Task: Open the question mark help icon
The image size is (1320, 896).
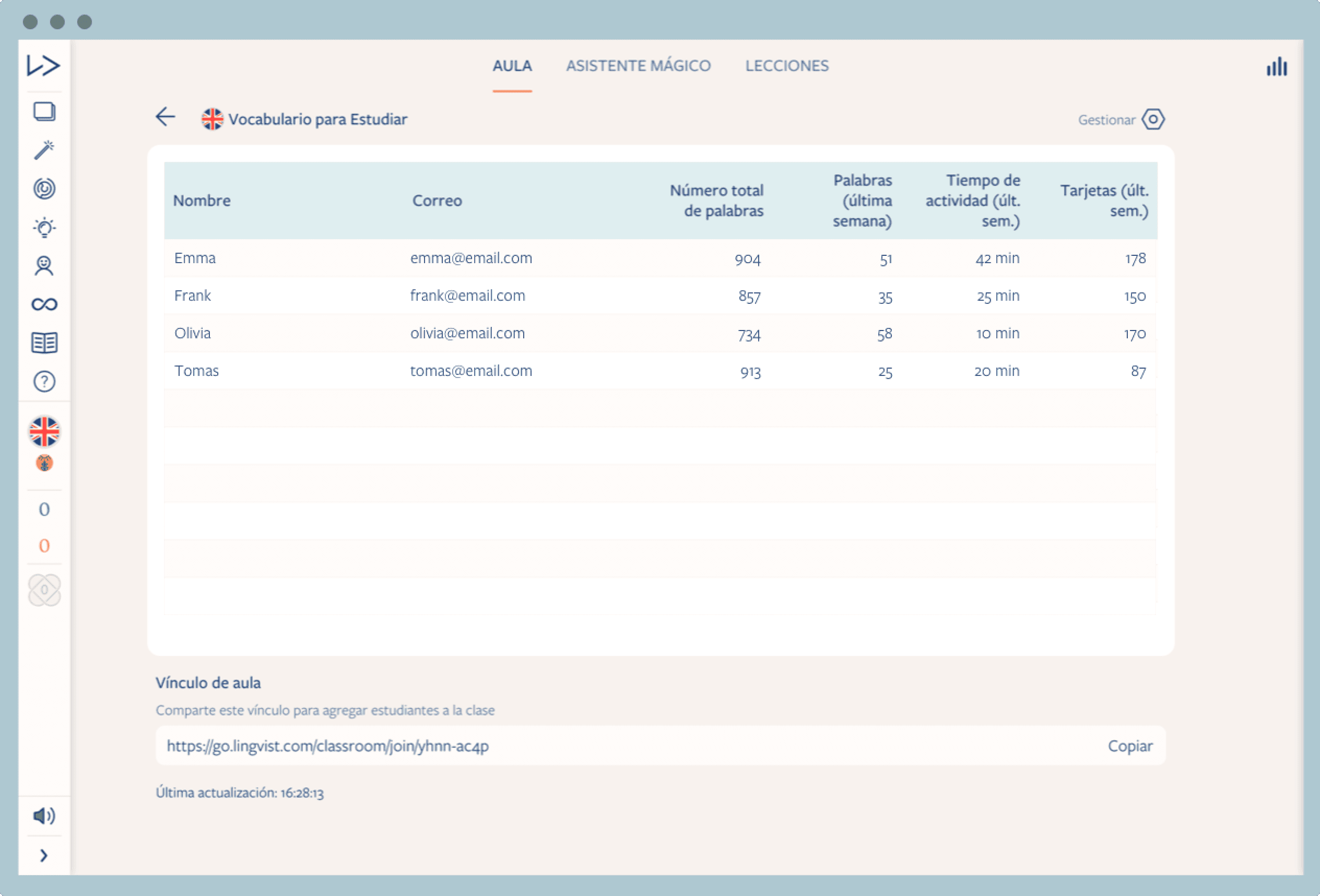Action: [44, 382]
